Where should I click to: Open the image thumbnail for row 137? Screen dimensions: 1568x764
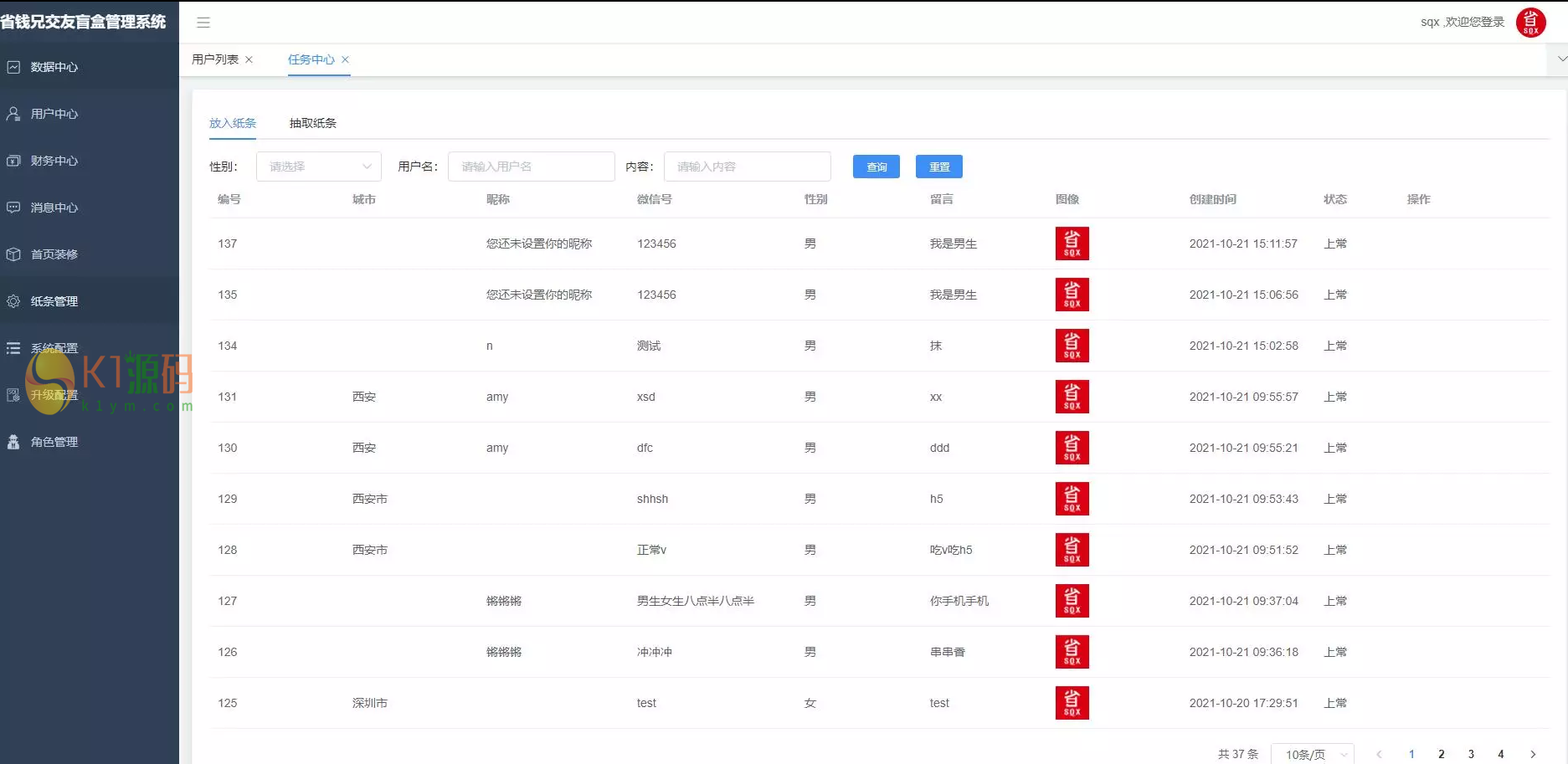click(x=1072, y=244)
